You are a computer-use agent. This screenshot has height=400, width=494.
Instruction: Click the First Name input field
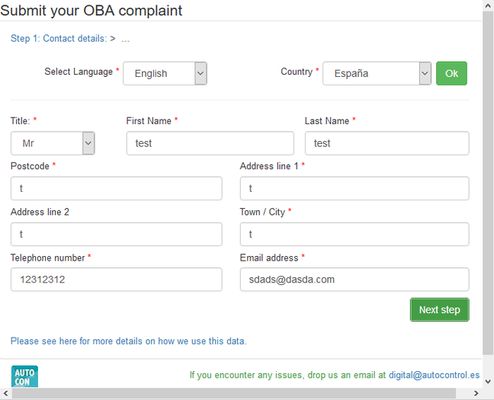(x=210, y=143)
